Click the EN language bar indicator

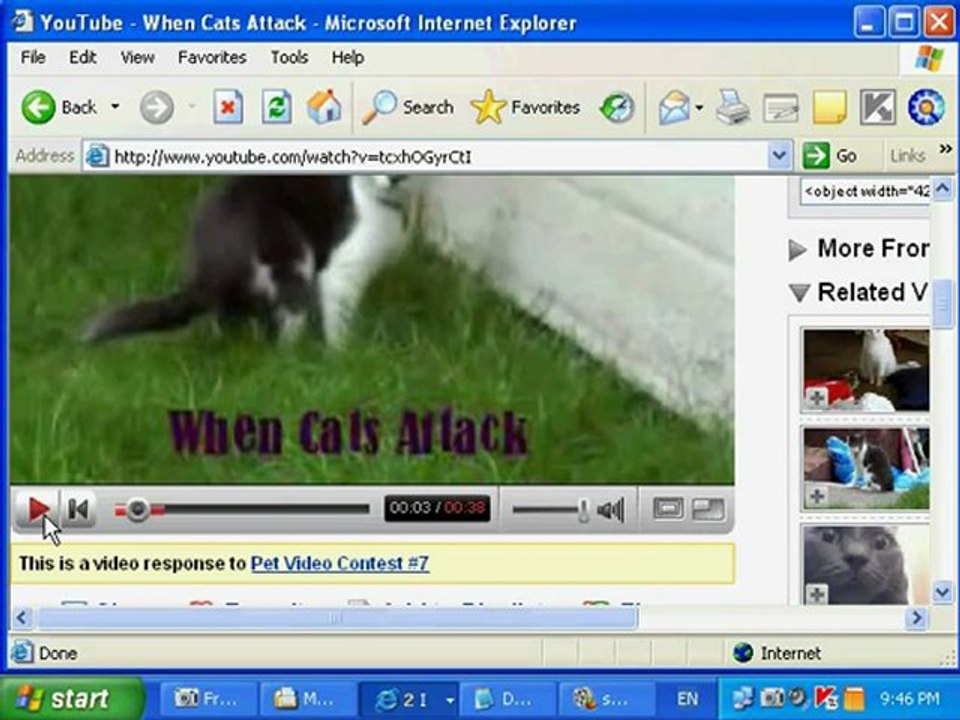(687, 699)
